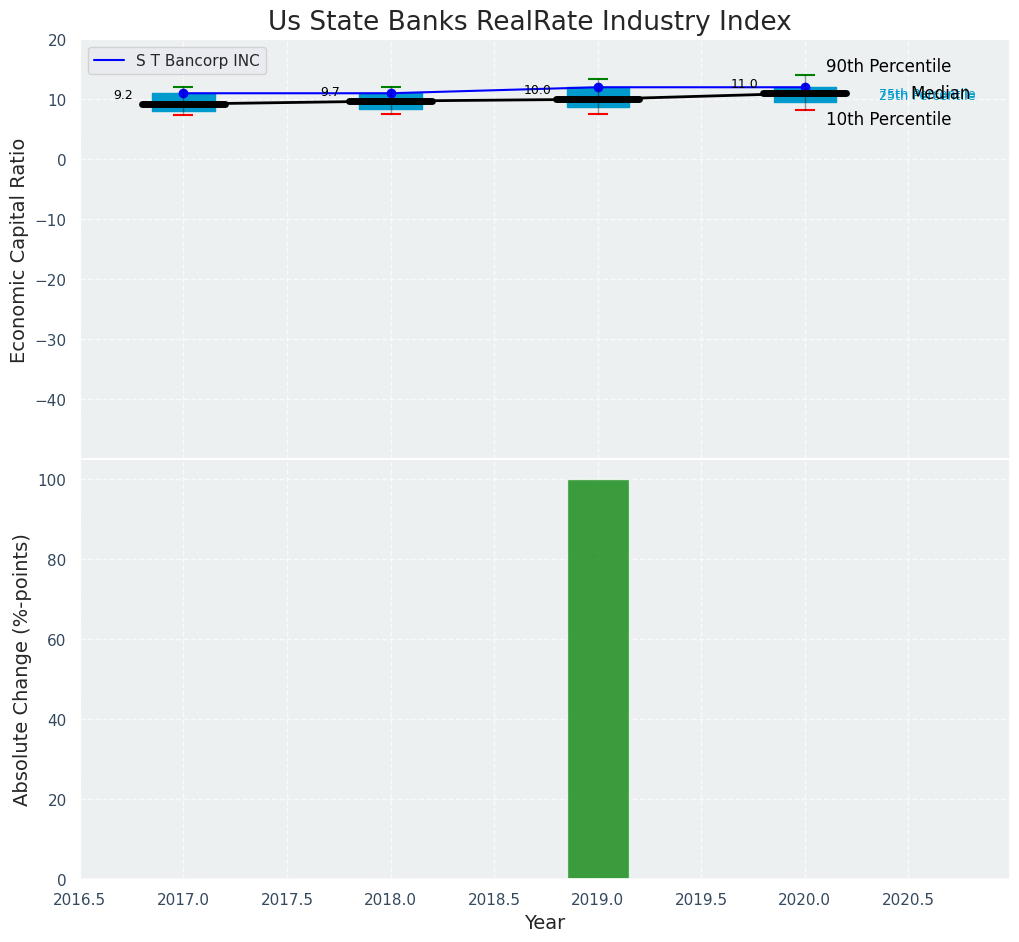The width and height of the screenshot is (1019, 942).
Task: Click the x-axis tick label '2017.5'
Action: (287, 900)
